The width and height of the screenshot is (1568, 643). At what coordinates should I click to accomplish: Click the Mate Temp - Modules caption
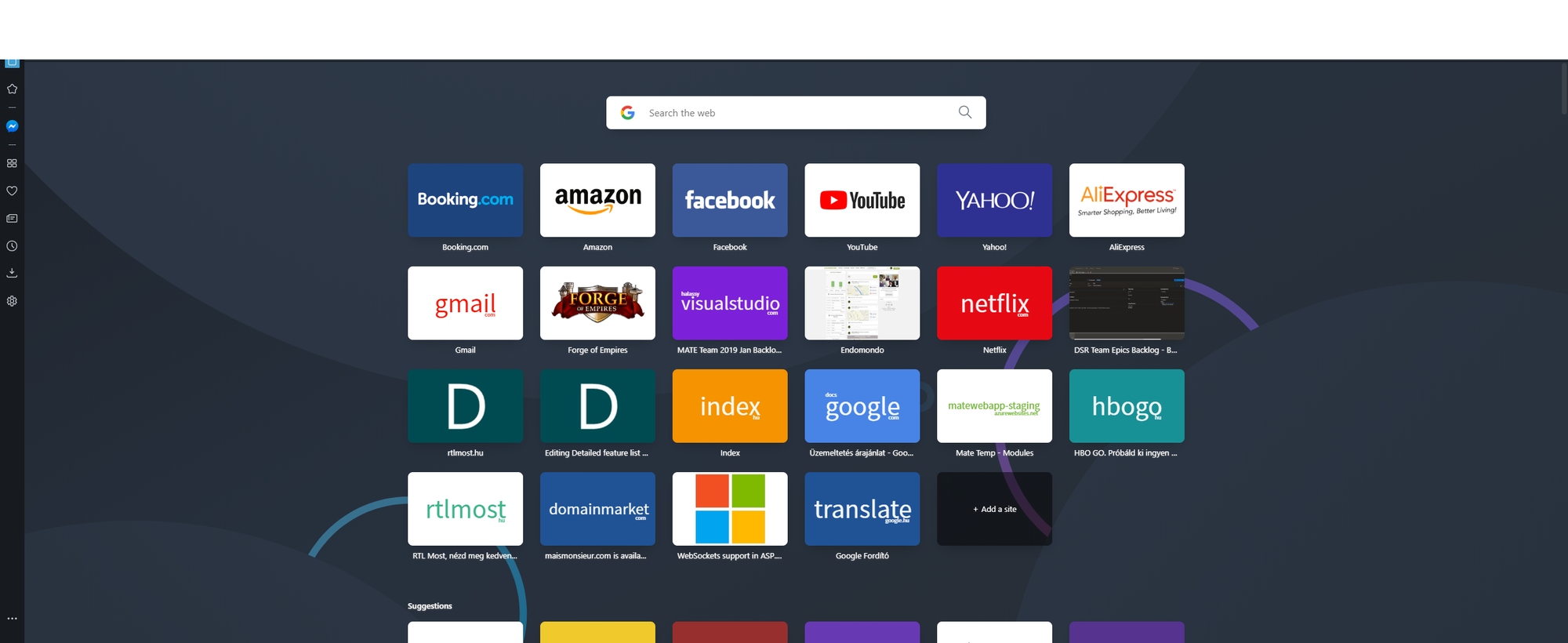point(994,453)
